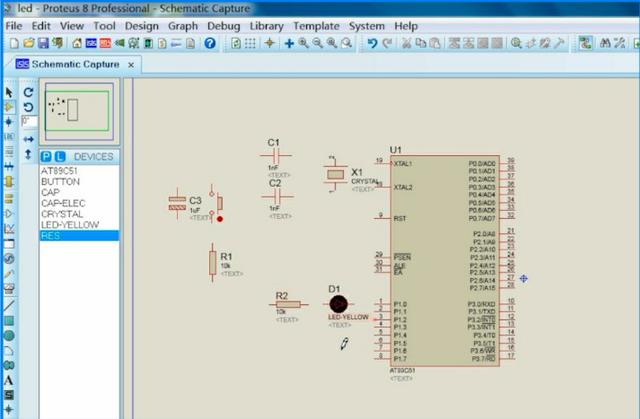Click the Center at Cursor blue plus icon
Image resolution: width=640 pixels, height=419 pixels.
tap(289, 43)
